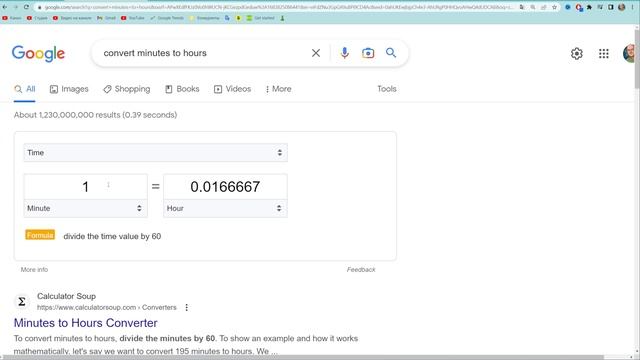
Task: Click the hours result field 0.0166667
Action: coord(225,187)
